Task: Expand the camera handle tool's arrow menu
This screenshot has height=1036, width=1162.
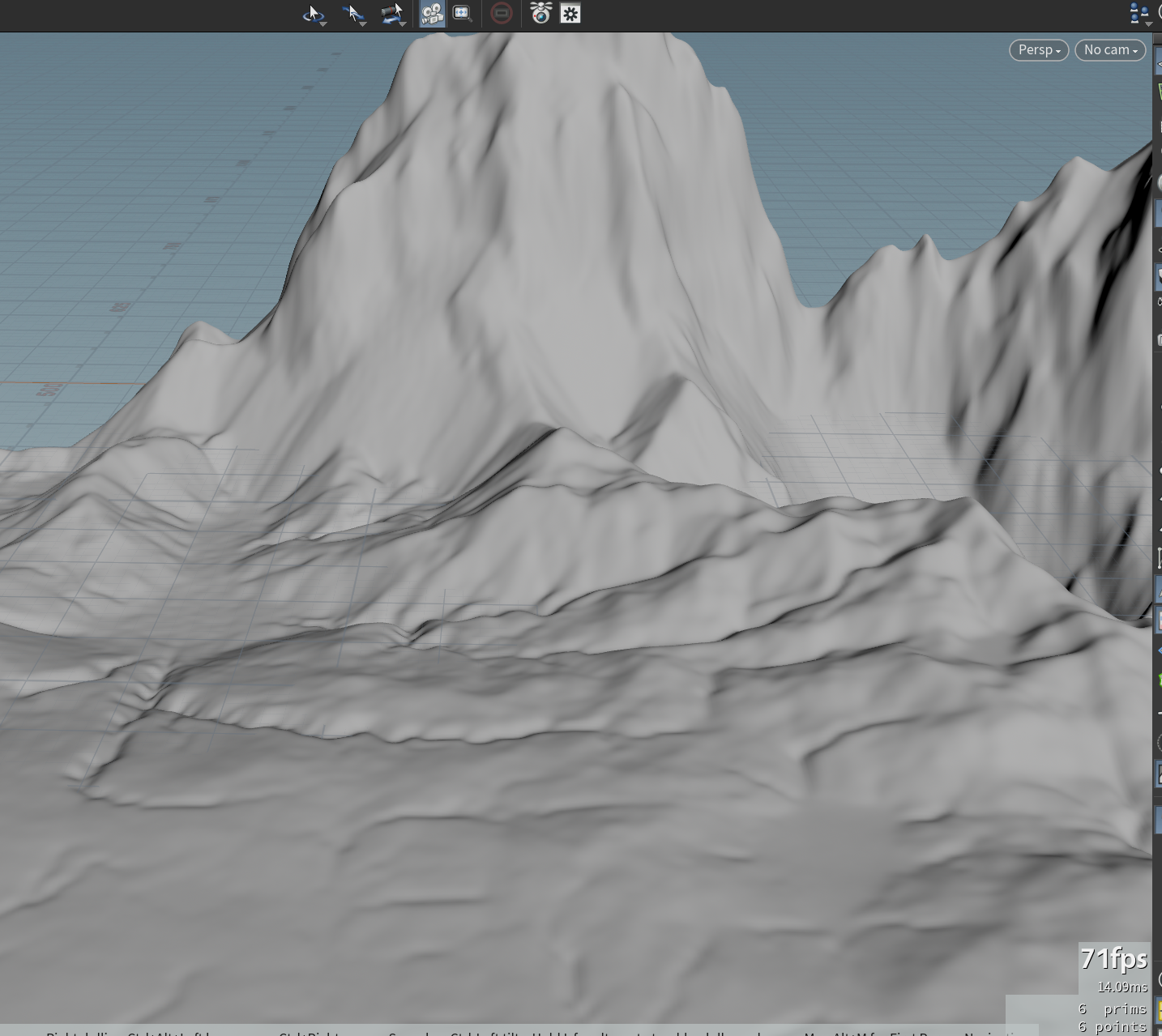Action: coord(403,24)
